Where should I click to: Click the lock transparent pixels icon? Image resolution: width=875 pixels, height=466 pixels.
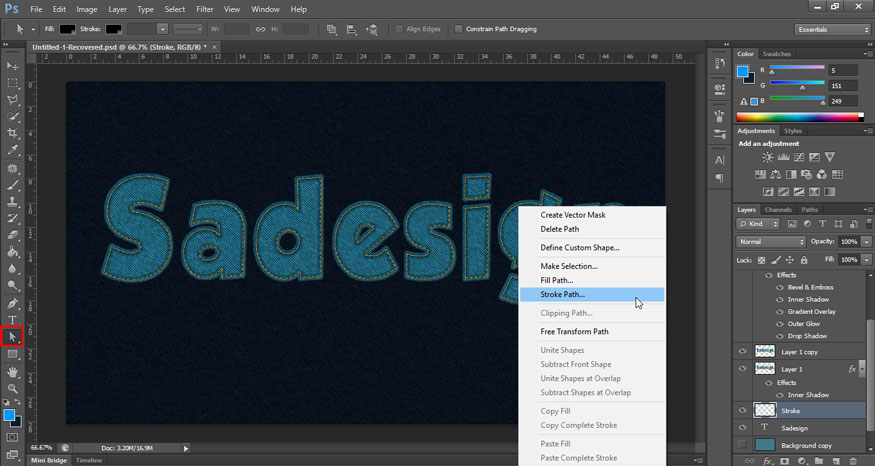(x=762, y=260)
